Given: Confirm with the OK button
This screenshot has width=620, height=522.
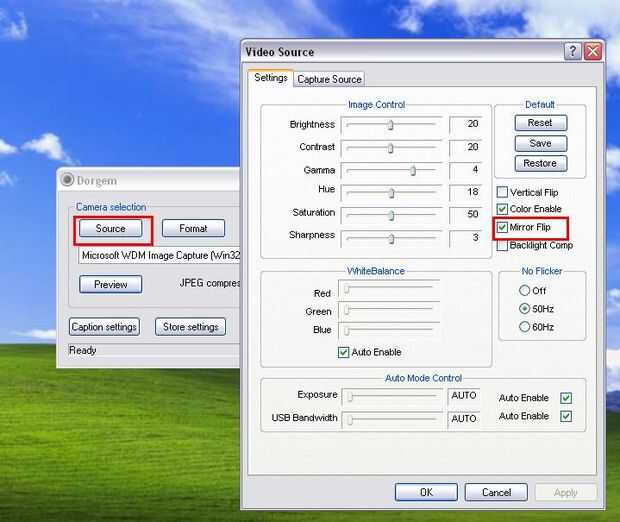Looking at the screenshot, I should pyautogui.click(x=426, y=492).
